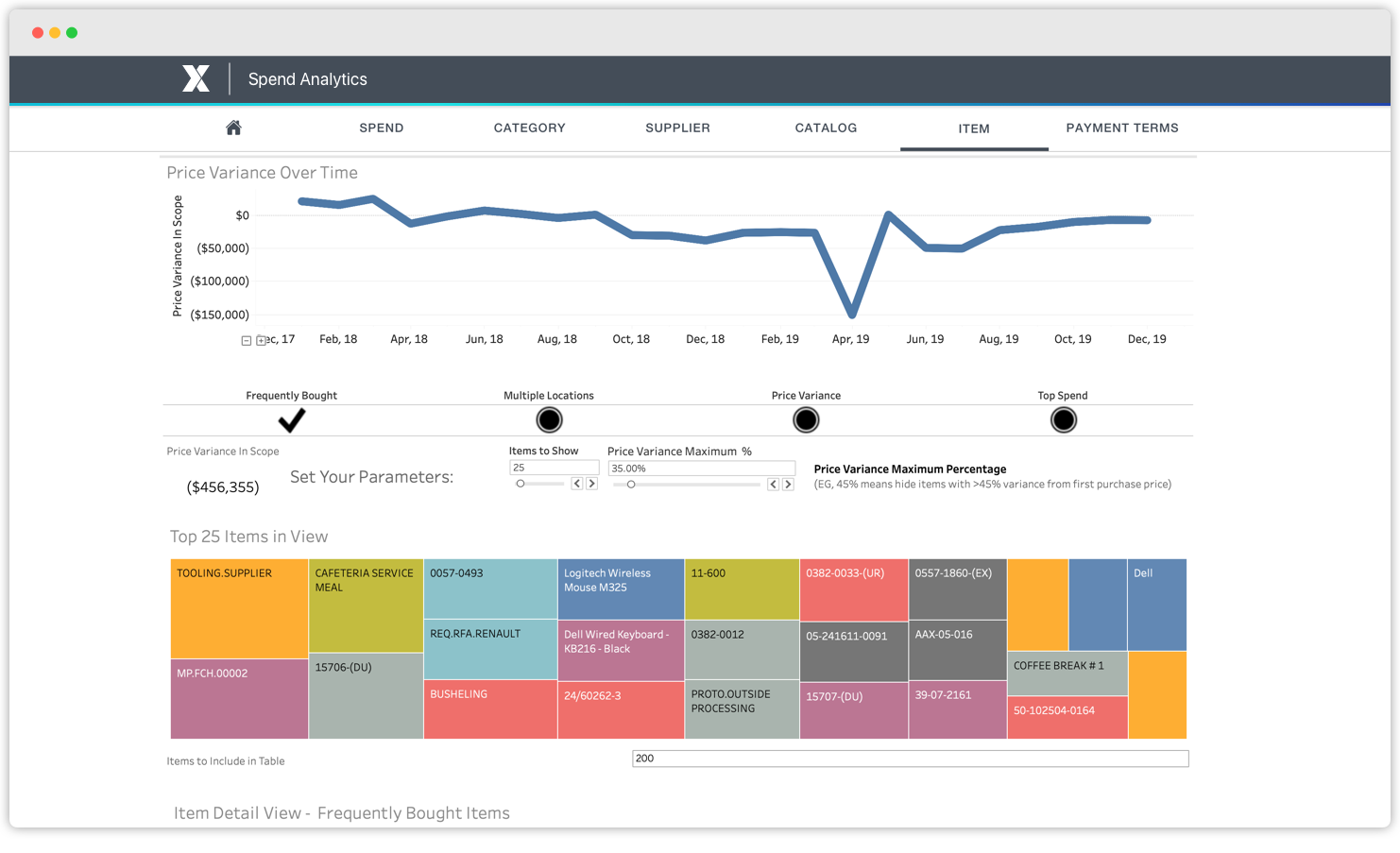Click the Items to Include in Table field

[911, 759]
